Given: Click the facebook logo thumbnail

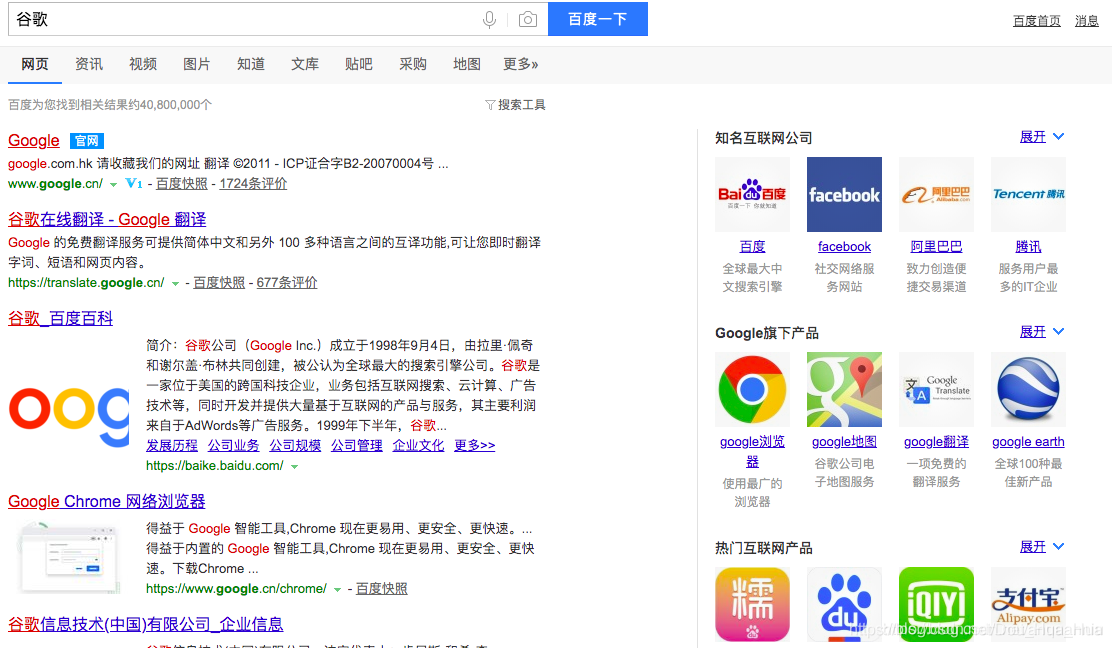Looking at the screenshot, I should pos(844,194).
